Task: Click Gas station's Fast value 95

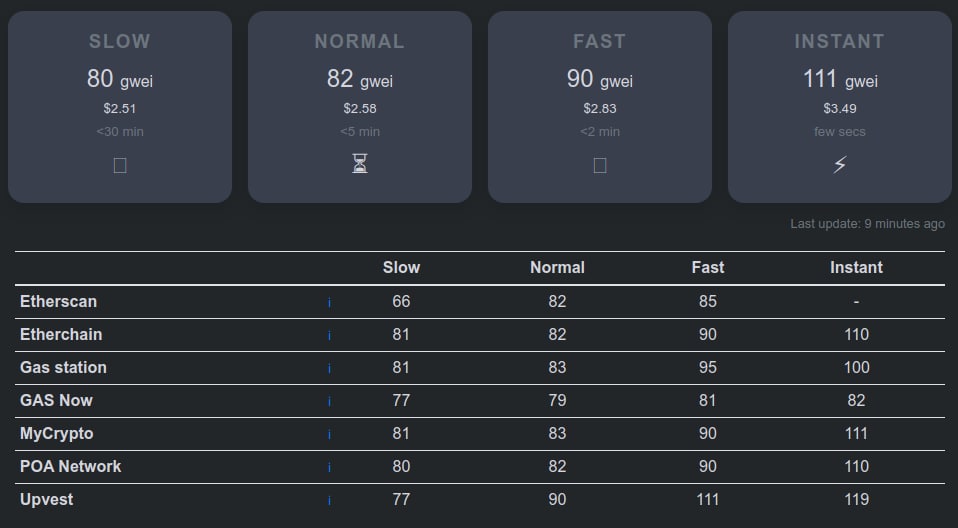Action: (x=708, y=367)
